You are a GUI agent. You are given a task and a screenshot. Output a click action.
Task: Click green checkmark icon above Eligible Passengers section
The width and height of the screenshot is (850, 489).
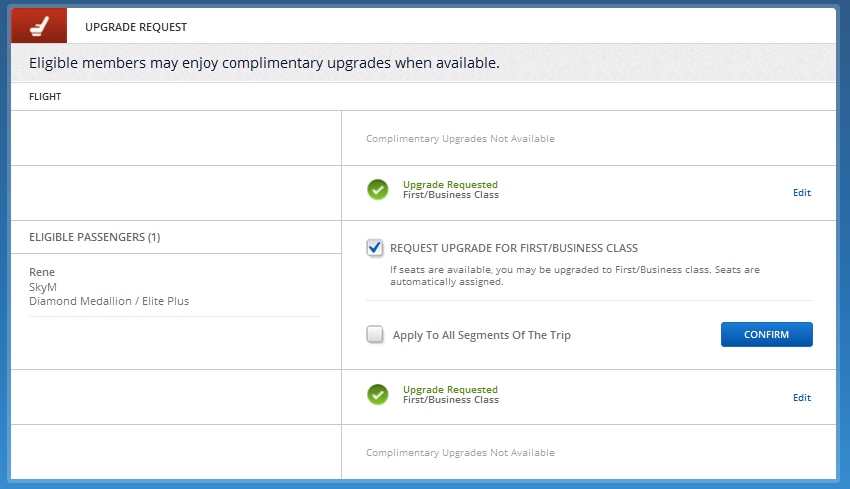[x=377, y=190]
